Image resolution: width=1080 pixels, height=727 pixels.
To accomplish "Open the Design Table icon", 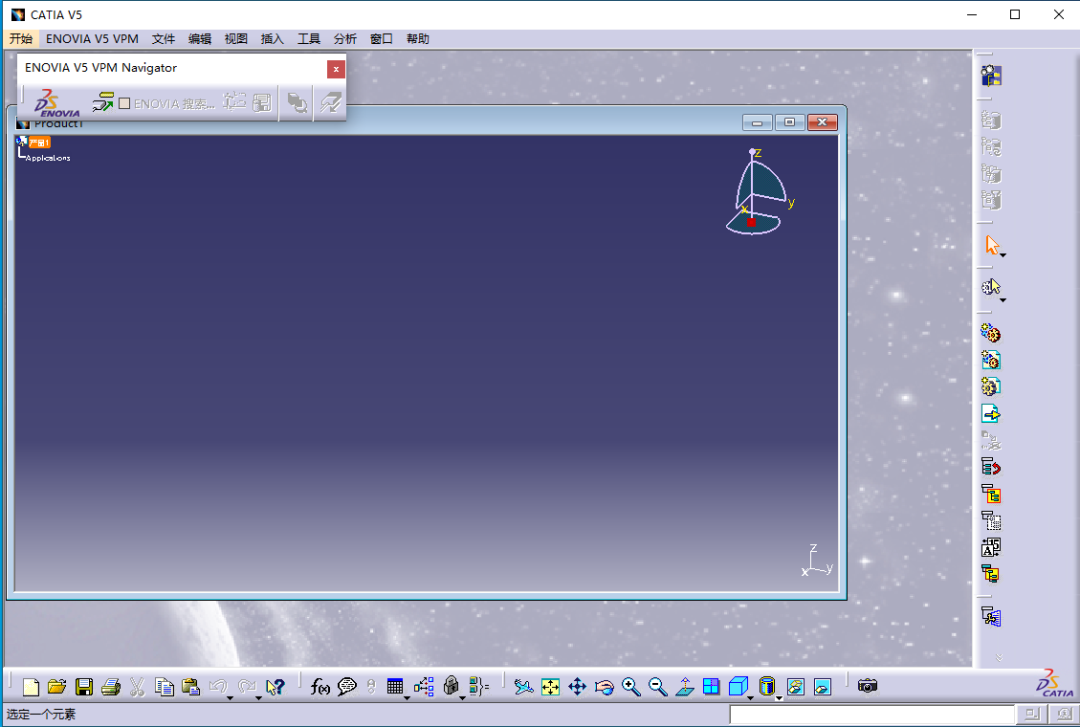I will click(395, 686).
